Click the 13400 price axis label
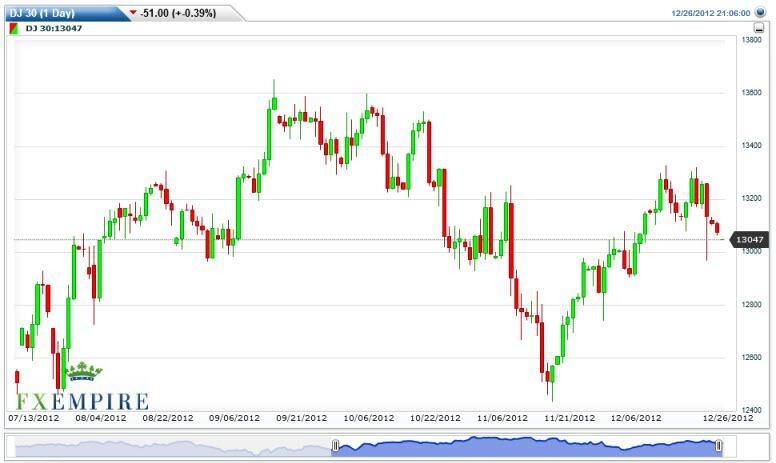Image resolution: width=776 pixels, height=463 pixels. (x=751, y=145)
